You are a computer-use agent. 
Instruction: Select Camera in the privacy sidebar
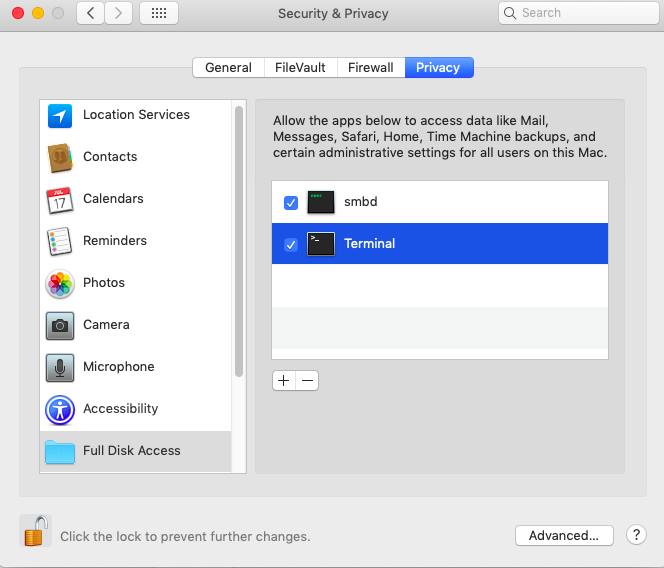[106, 325]
